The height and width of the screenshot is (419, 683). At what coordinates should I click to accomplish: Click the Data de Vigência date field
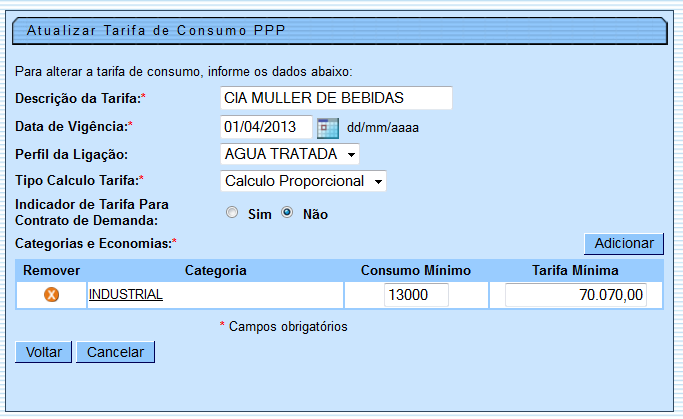[265, 128]
